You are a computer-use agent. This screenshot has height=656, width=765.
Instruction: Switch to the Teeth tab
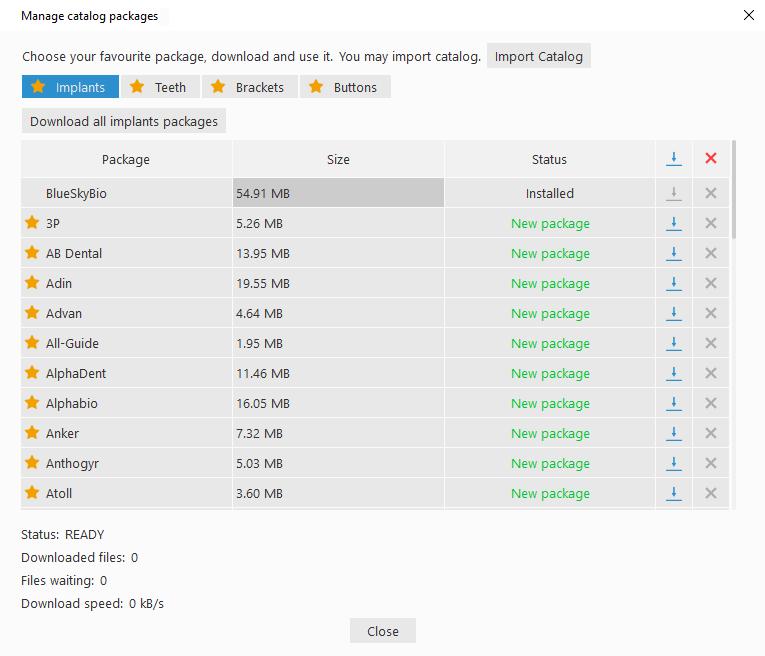pyautogui.click(x=161, y=87)
